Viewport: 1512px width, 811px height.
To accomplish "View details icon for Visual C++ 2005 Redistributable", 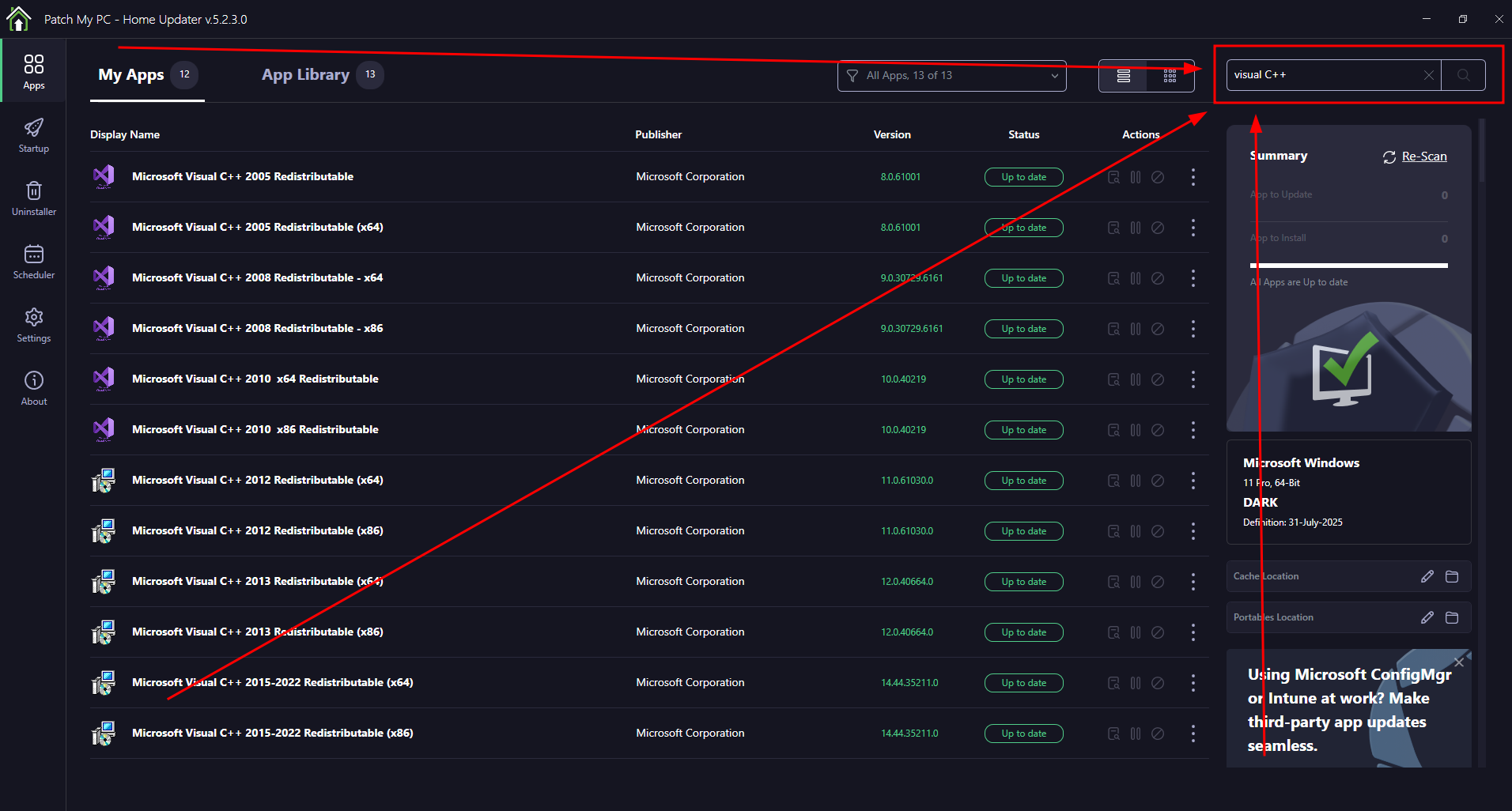I will [x=1113, y=177].
